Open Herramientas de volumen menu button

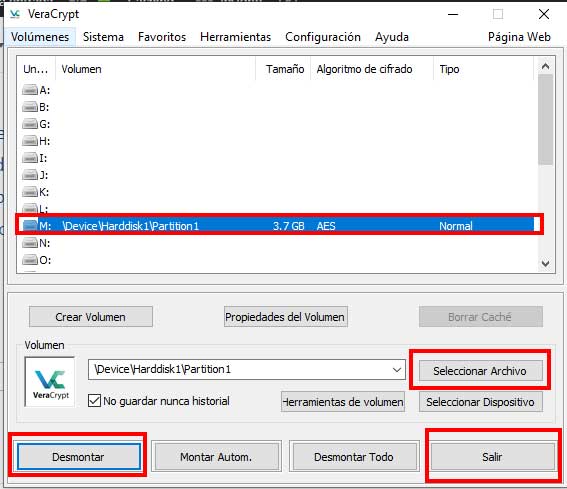[343, 402]
